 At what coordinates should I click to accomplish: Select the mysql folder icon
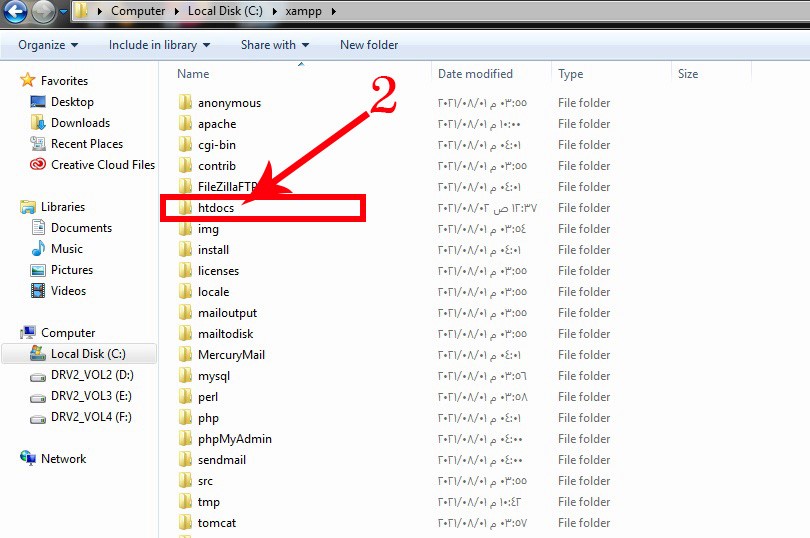tap(185, 375)
